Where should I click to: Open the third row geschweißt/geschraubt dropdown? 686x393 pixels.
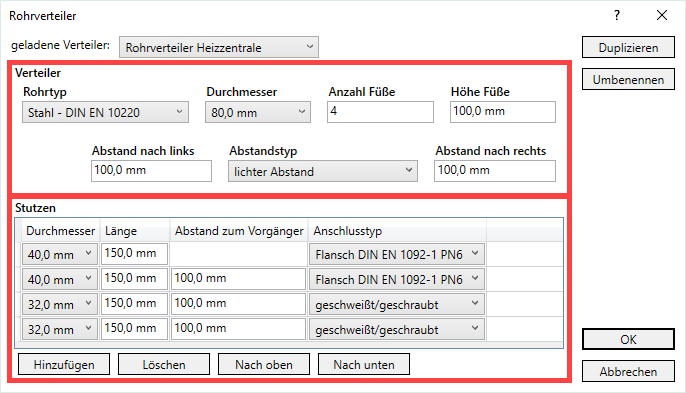[397, 304]
